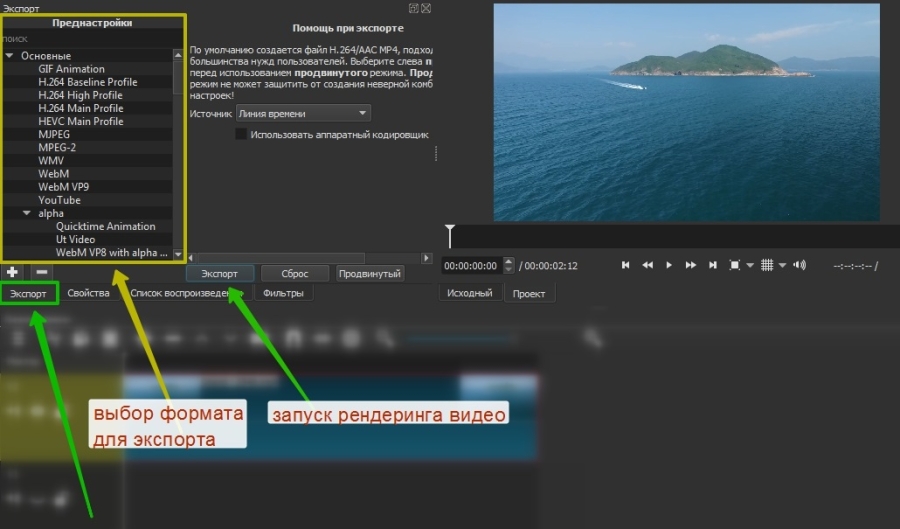
Task: Skip to the end of the video
Action: point(713,265)
